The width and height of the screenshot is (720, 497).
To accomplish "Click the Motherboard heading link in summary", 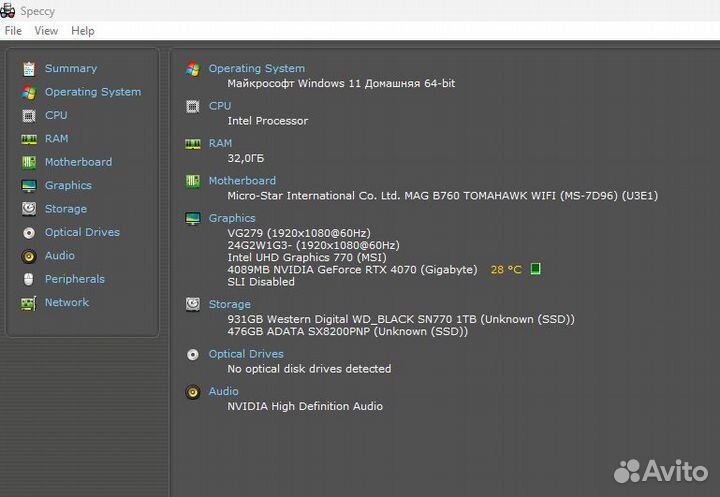I will [242, 181].
